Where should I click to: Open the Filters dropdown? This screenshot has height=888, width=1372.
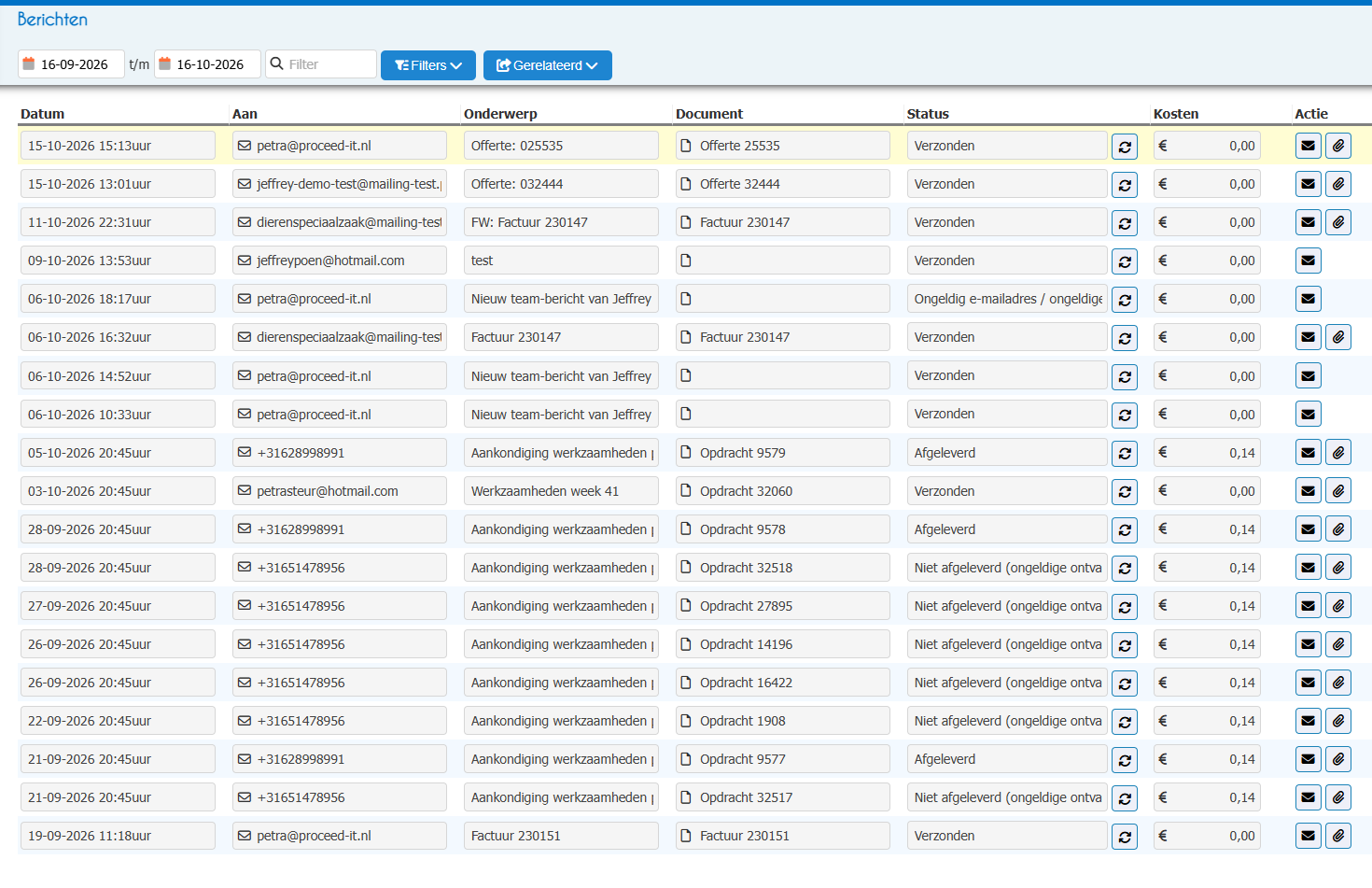428,65
